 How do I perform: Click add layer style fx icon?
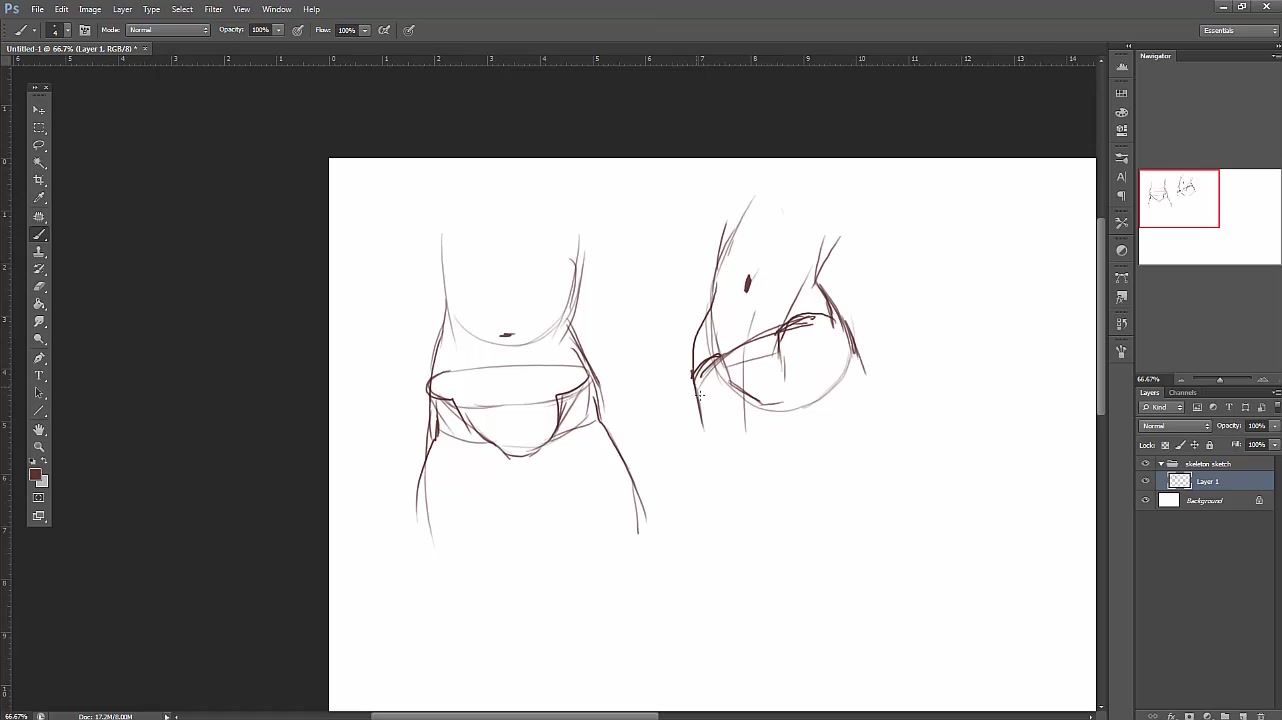click(1171, 716)
